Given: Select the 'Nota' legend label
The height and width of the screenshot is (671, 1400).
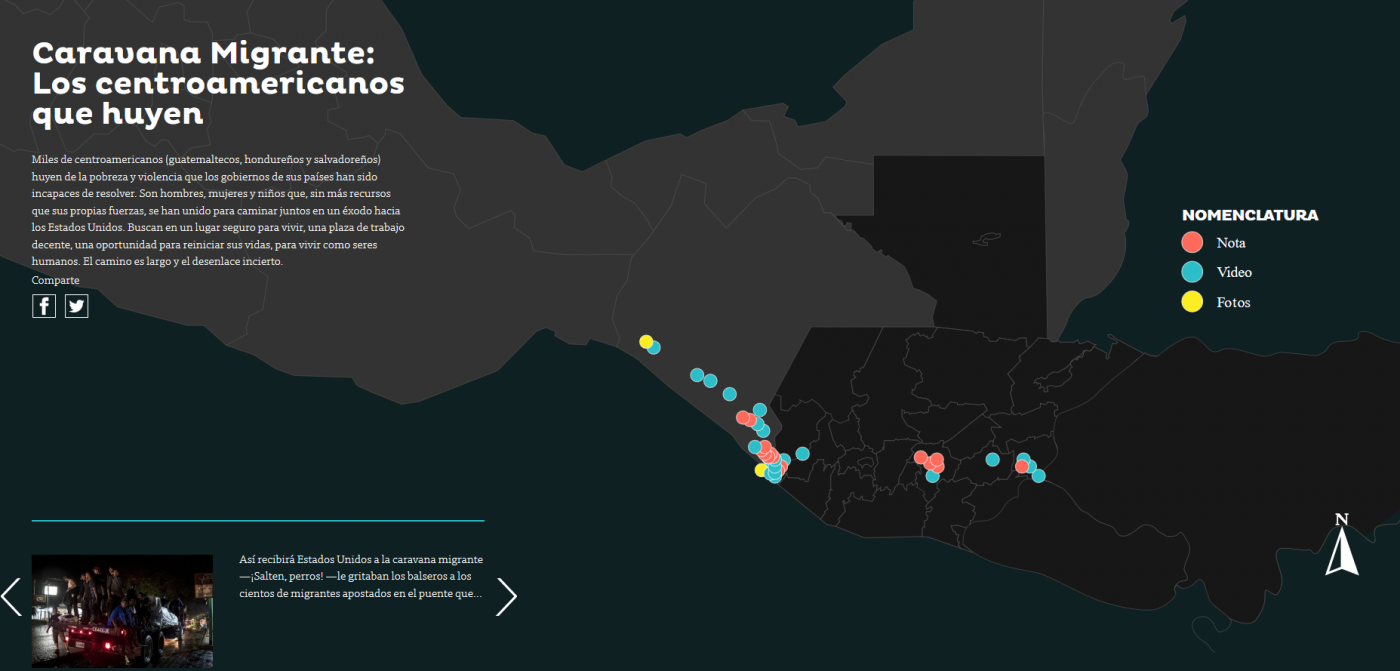Looking at the screenshot, I should click(1231, 243).
